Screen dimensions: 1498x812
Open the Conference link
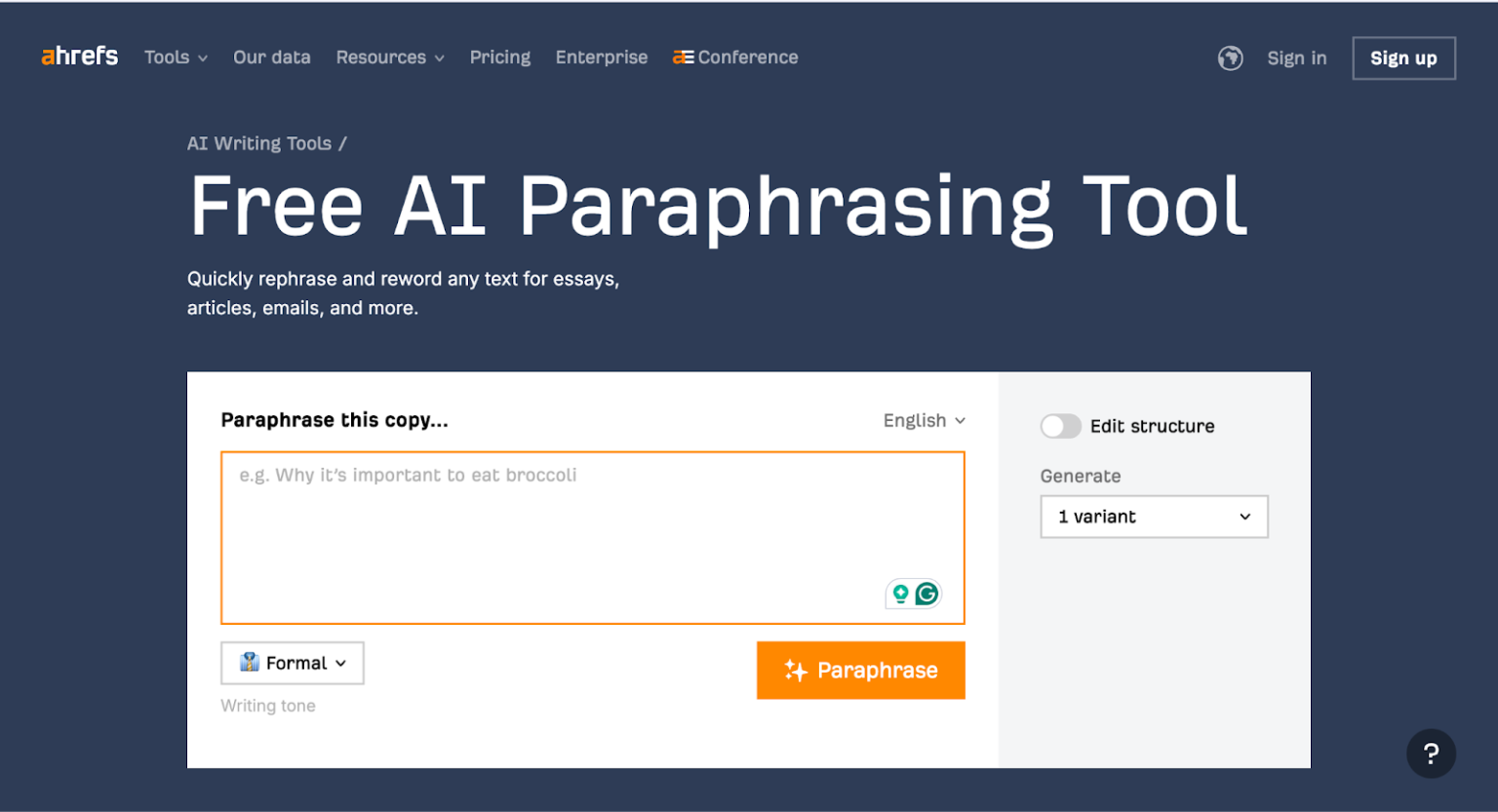coord(735,58)
